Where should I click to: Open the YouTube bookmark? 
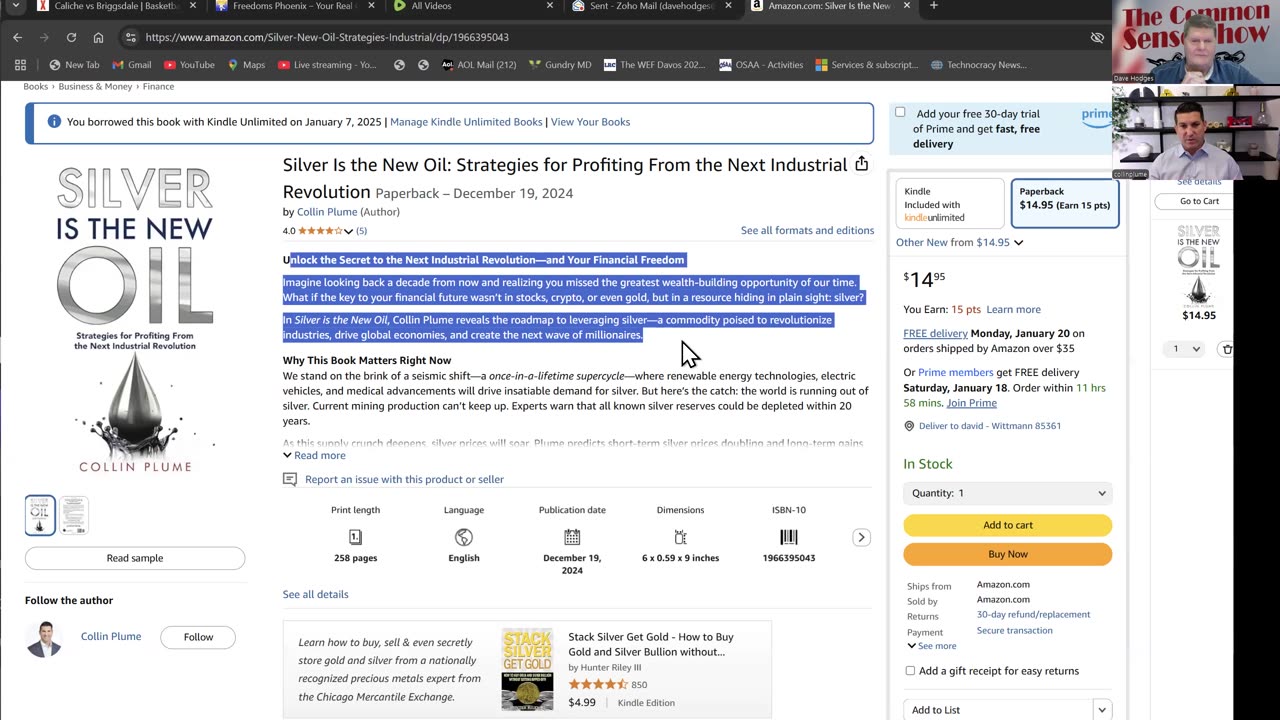pyautogui.click(x=189, y=65)
